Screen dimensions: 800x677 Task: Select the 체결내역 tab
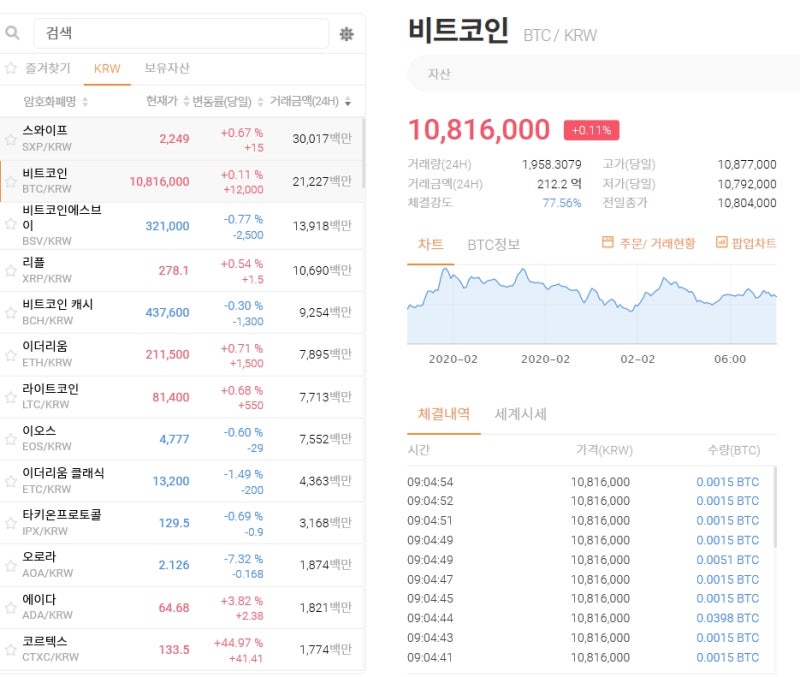click(443, 413)
